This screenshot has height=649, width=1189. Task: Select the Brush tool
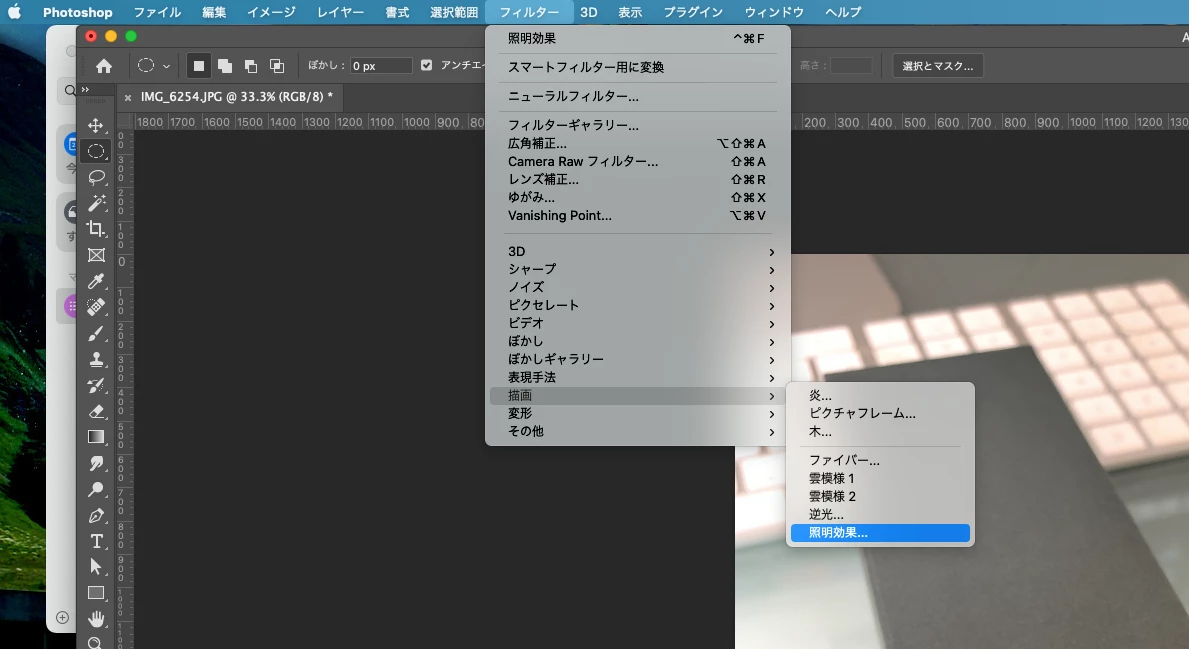96,334
